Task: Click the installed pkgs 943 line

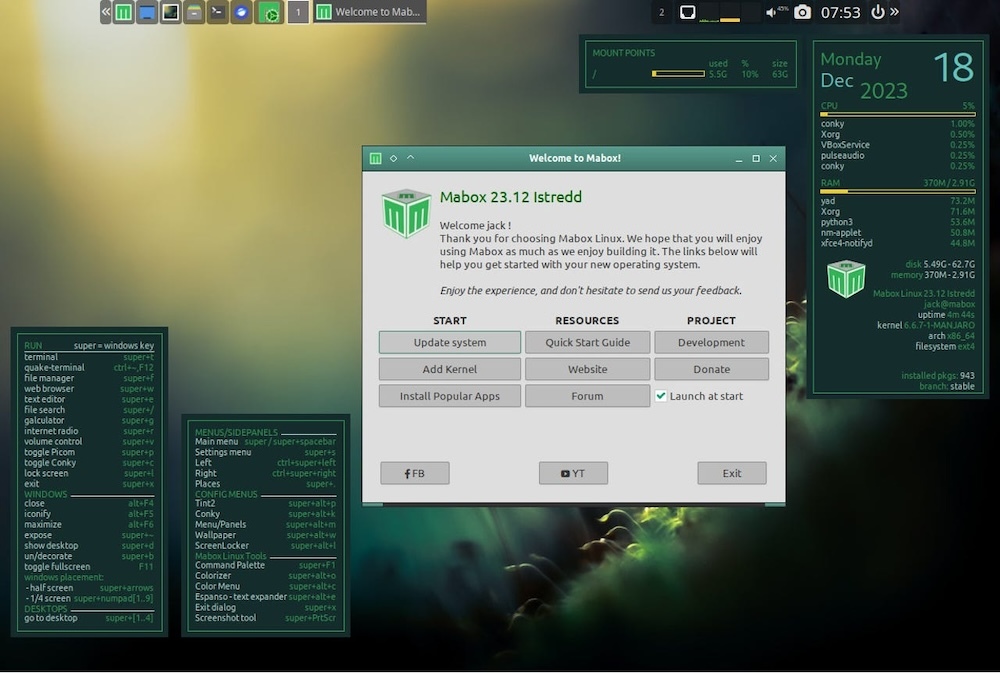Action: pos(938,376)
